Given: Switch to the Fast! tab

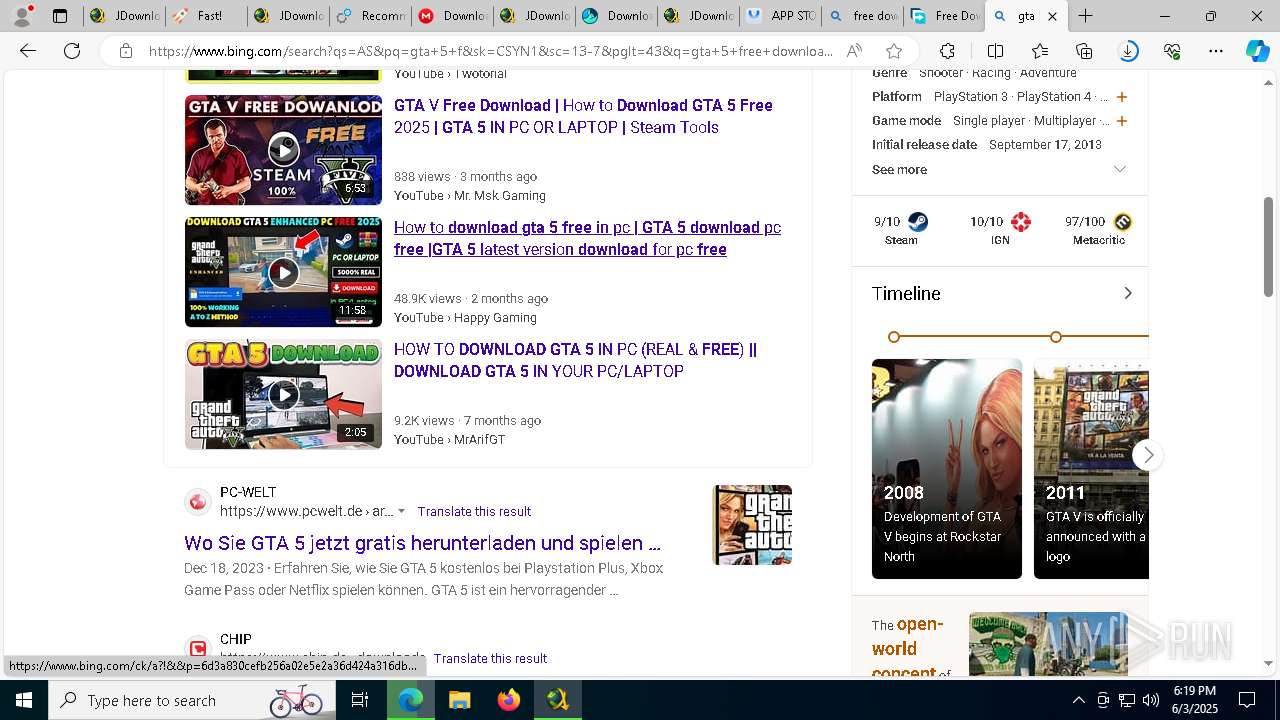Looking at the screenshot, I should pyautogui.click(x=208, y=16).
